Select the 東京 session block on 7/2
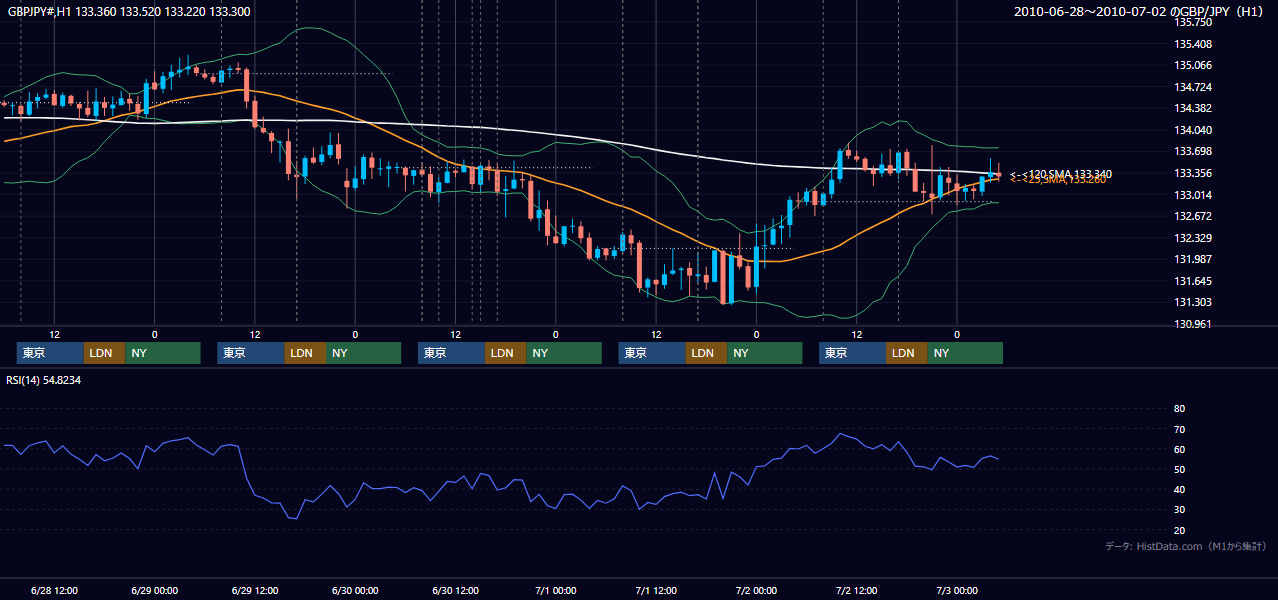This screenshot has height=600, width=1278. (x=852, y=353)
